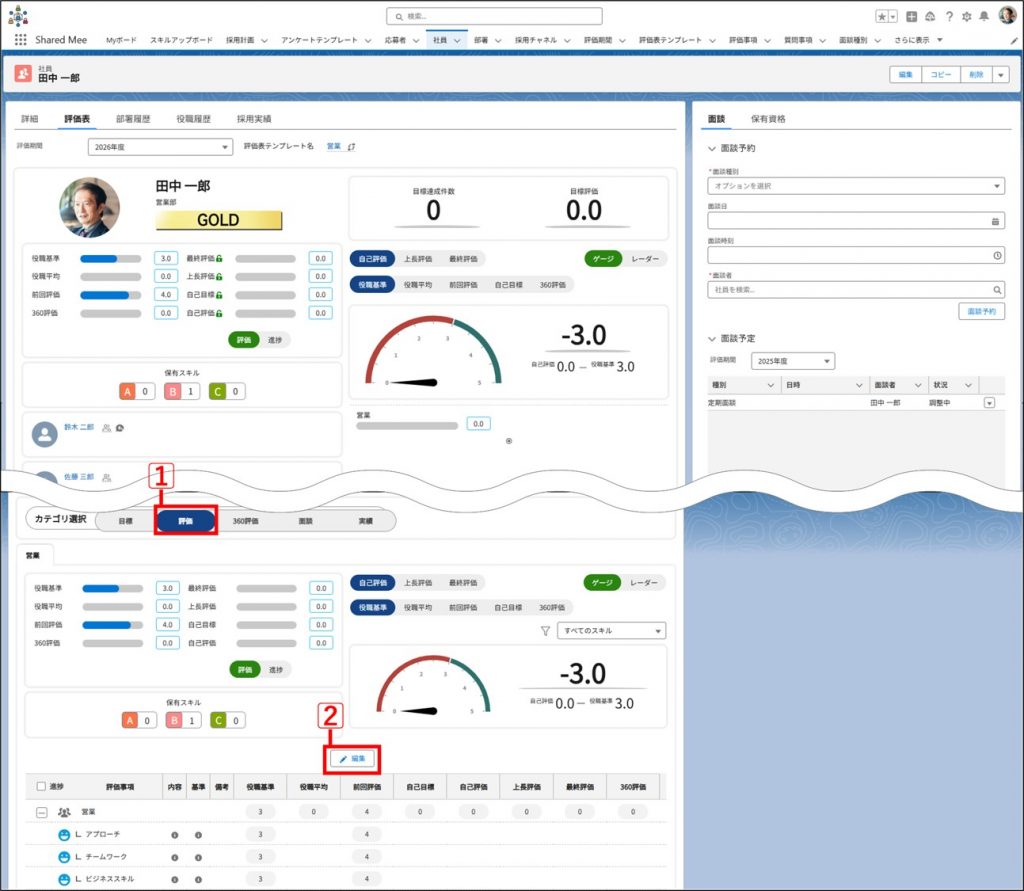This screenshot has height=891, width=1024.
Task: Click the pencil 編集 button above the table
Action: [x=354, y=759]
